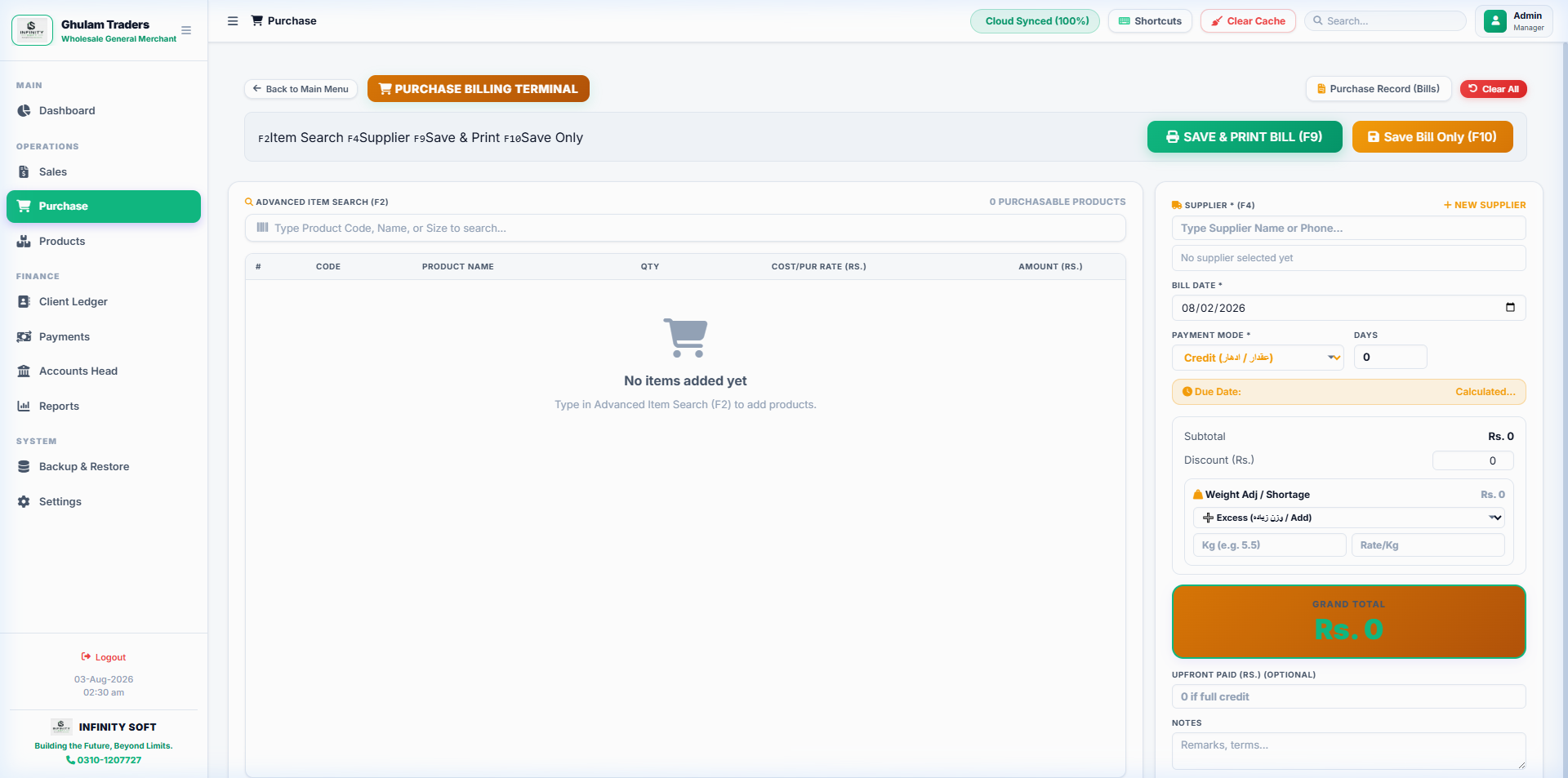This screenshot has height=778, width=1568.
Task: Click the Discount (Rs.) input
Action: (1473, 460)
